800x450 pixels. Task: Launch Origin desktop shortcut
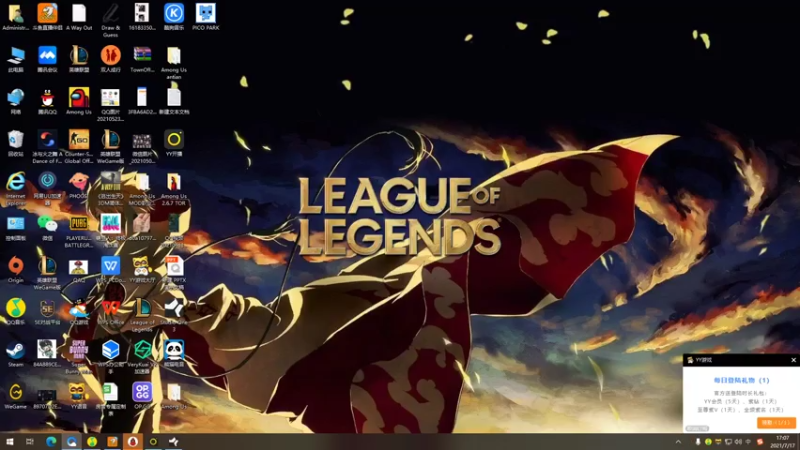(x=15, y=266)
